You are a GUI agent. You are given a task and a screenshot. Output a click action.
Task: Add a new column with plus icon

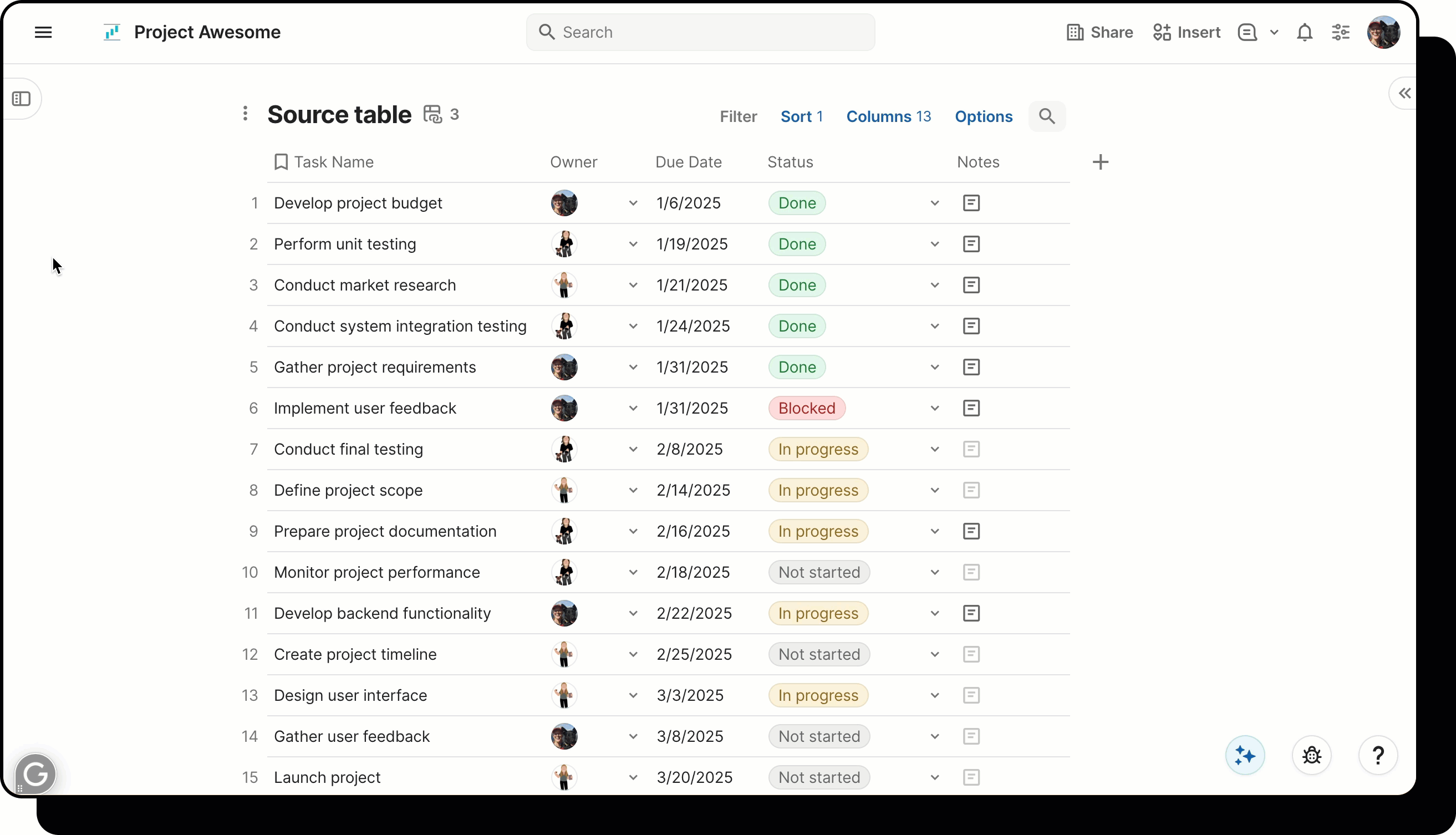pyautogui.click(x=1100, y=162)
